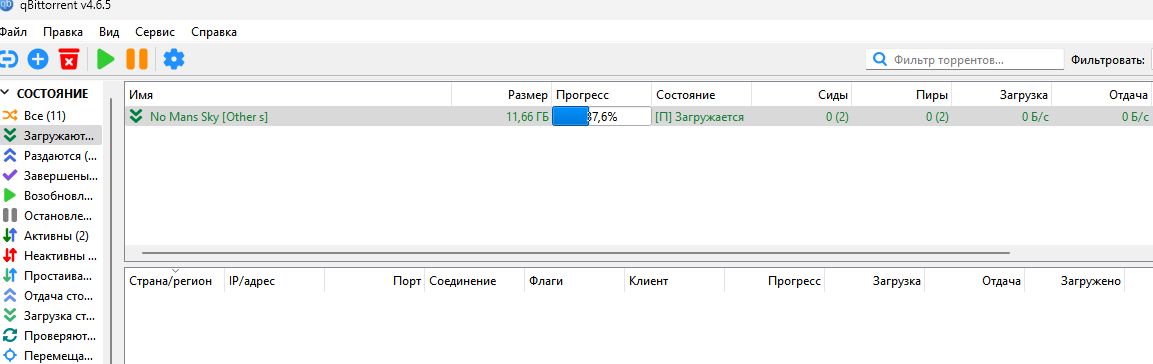Collapse the СОСТОЯНИЕ section chevron
The image size is (1153, 364).
coord(6,93)
